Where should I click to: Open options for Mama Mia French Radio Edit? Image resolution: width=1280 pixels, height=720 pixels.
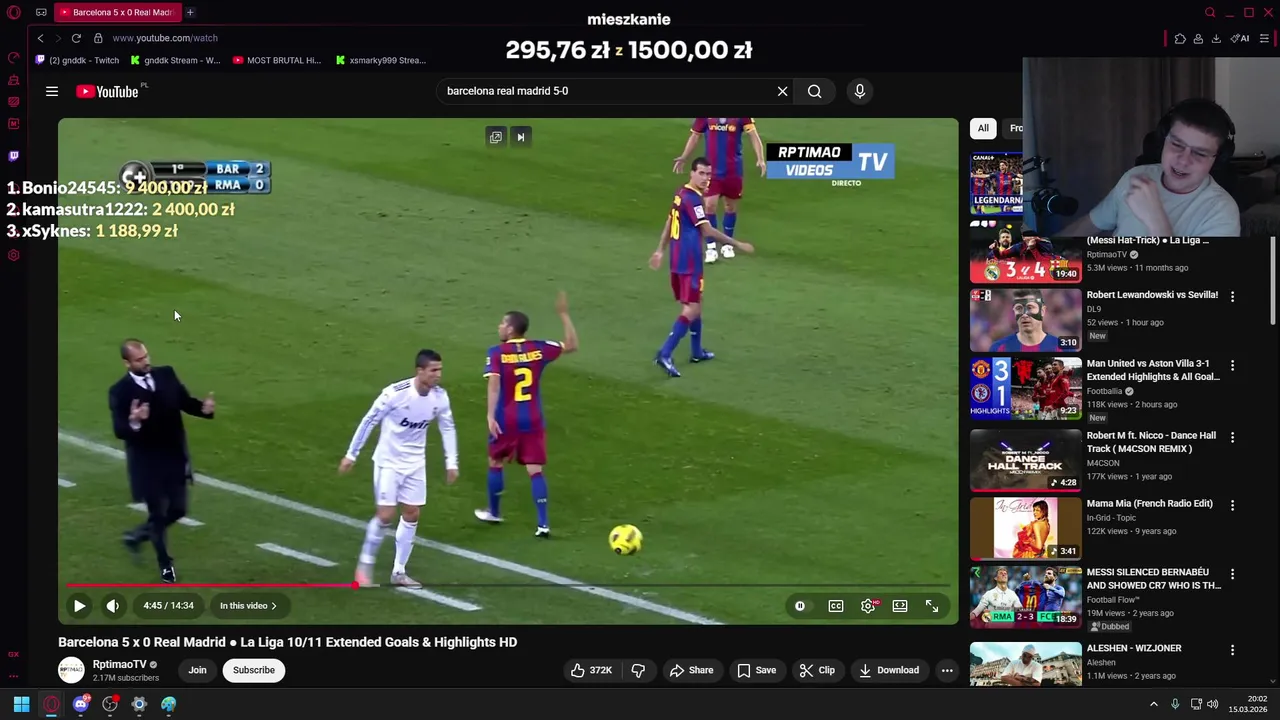(x=1232, y=505)
